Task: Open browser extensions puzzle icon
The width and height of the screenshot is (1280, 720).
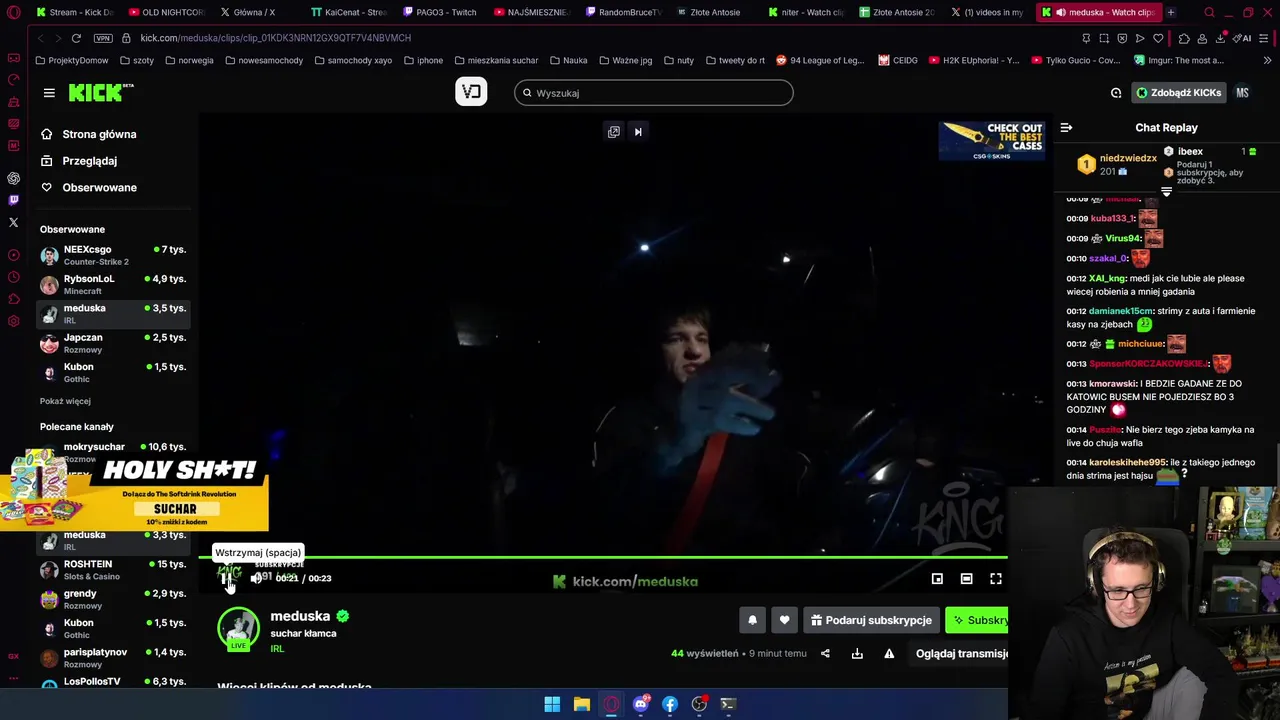Action: pyautogui.click(x=1184, y=38)
